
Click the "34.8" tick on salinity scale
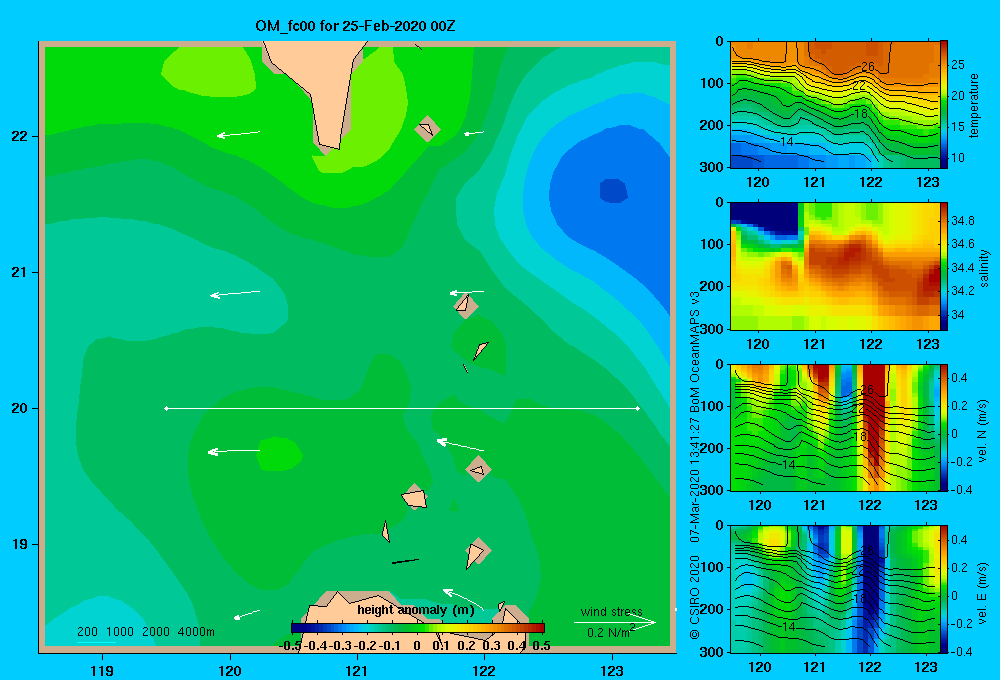click(962, 221)
